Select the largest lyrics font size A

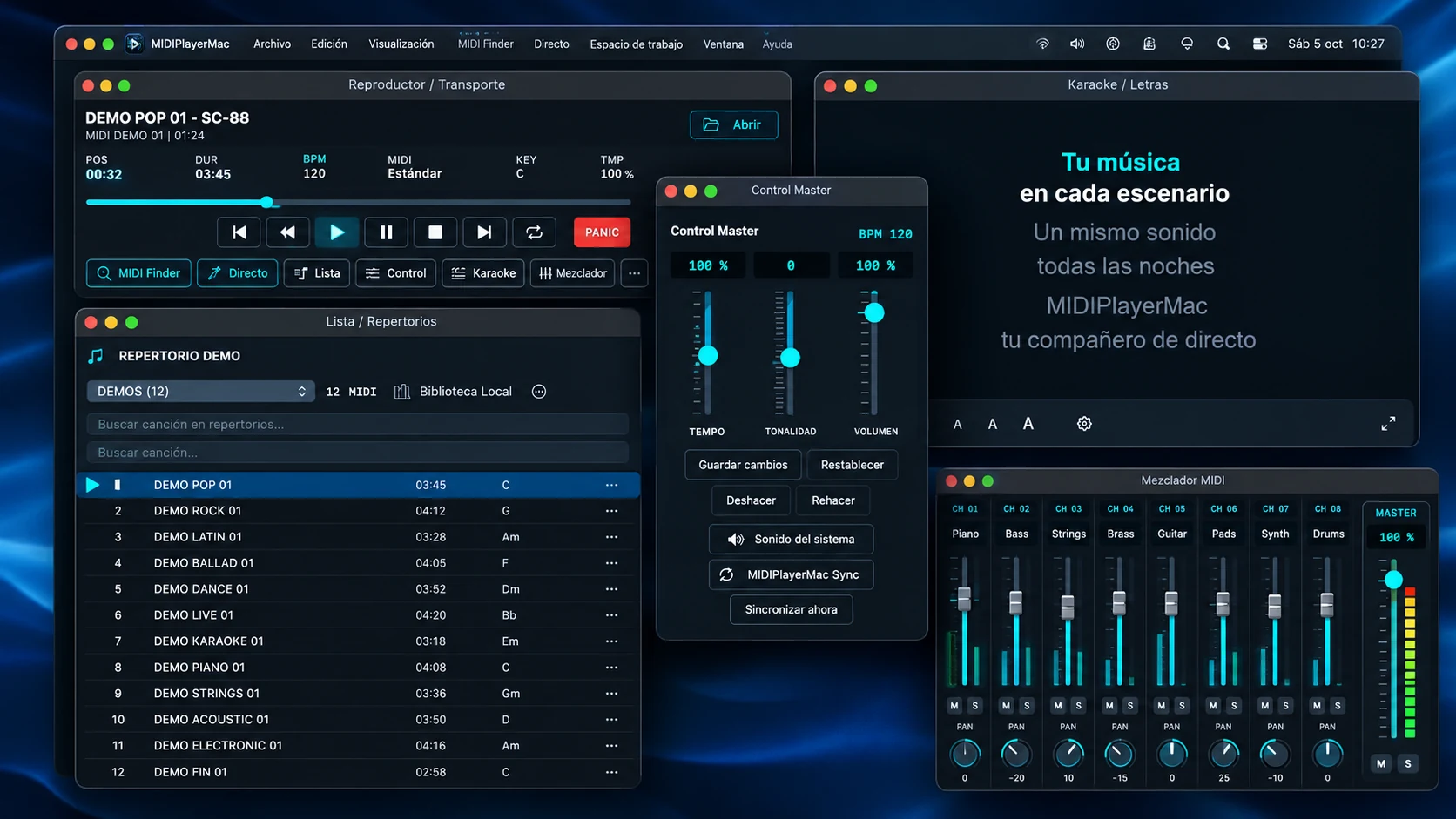pyautogui.click(x=1028, y=424)
